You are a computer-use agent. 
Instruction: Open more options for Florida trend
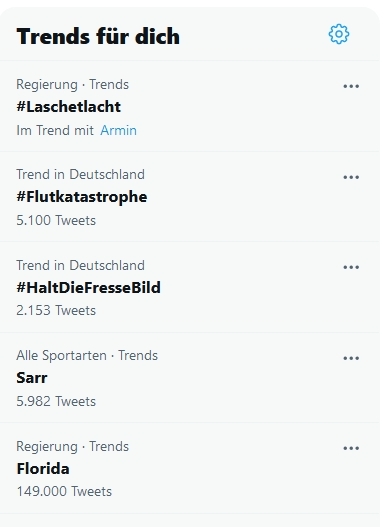pos(351,448)
